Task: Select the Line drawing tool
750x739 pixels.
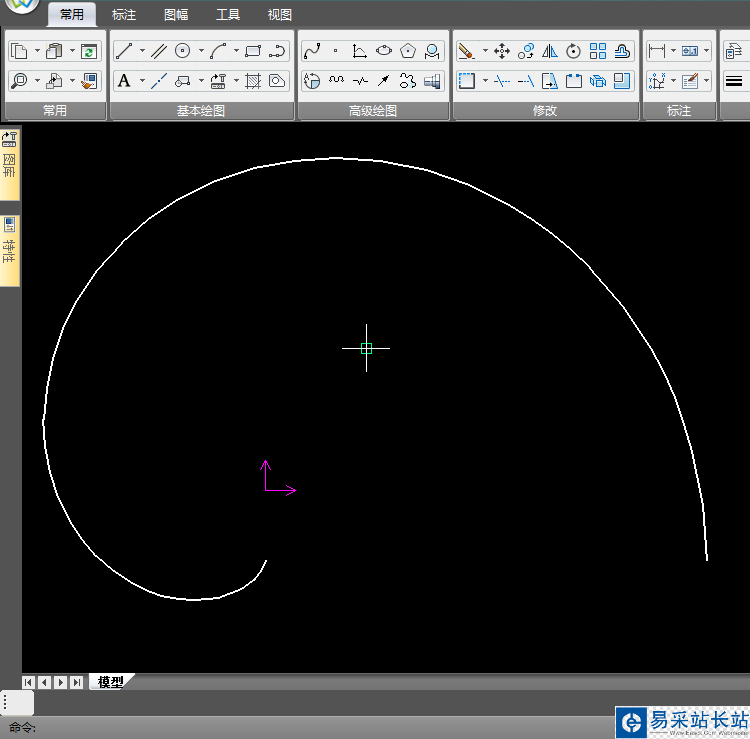Action: (x=124, y=51)
